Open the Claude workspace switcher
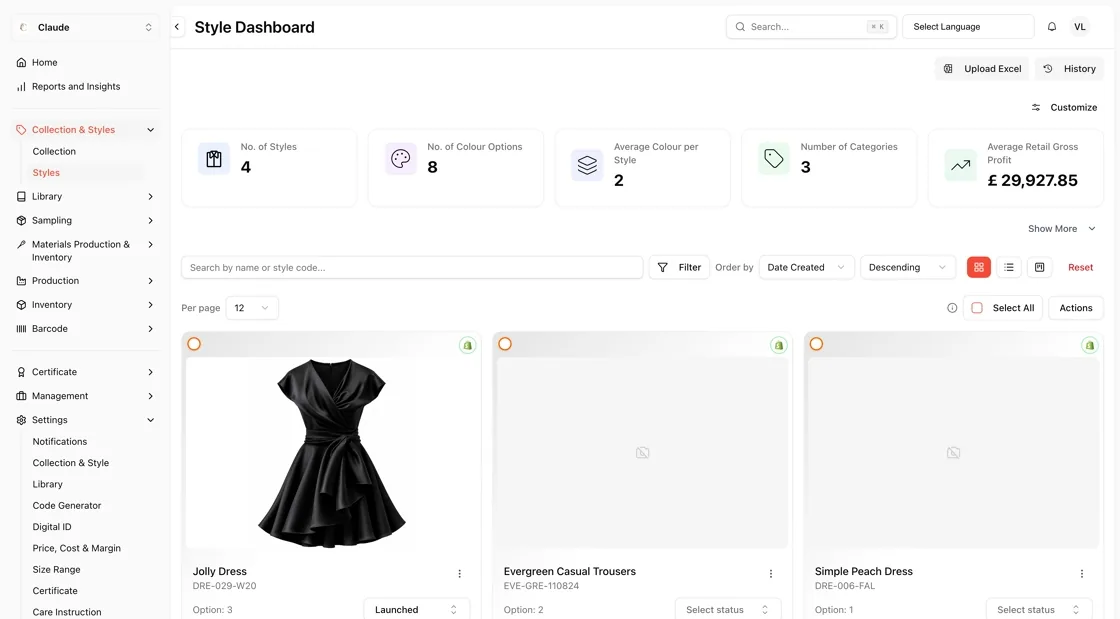This screenshot has width=1120, height=619. coord(85,27)
